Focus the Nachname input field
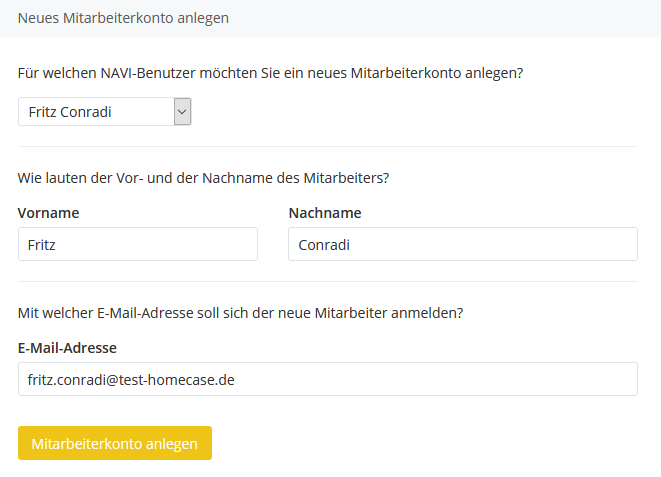 coord(463,244)
